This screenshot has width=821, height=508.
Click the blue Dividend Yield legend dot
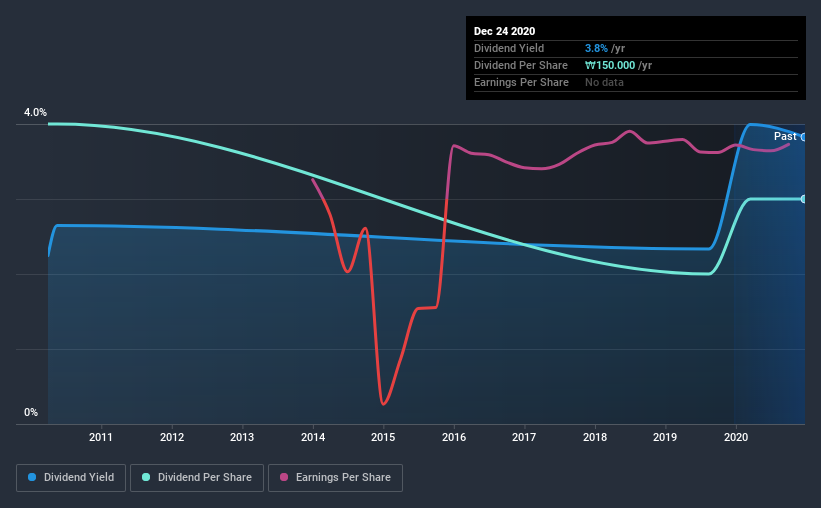[x=32, y=477]
